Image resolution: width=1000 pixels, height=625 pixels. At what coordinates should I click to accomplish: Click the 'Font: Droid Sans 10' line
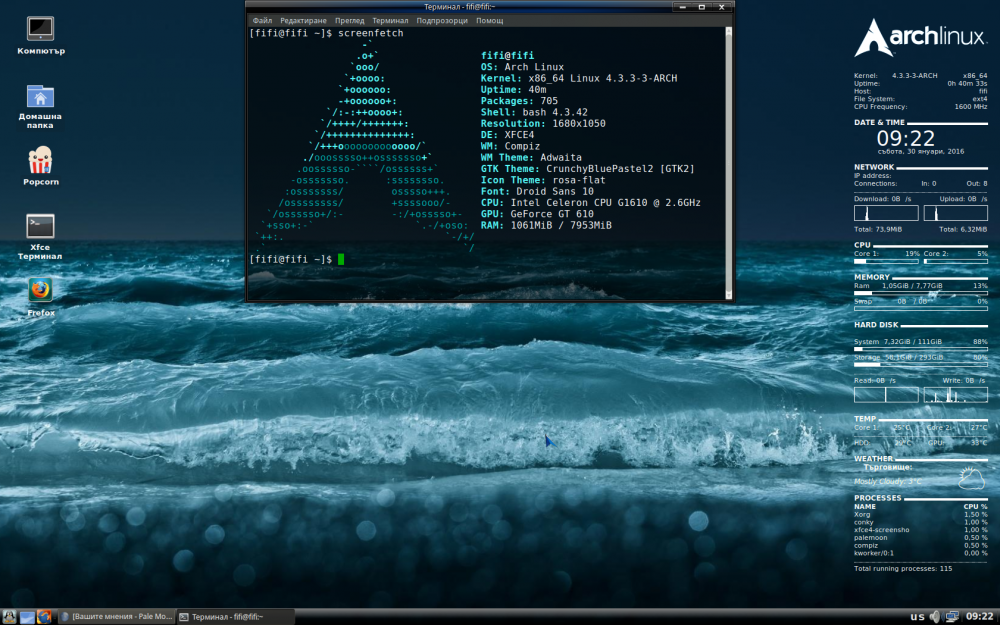537,191
